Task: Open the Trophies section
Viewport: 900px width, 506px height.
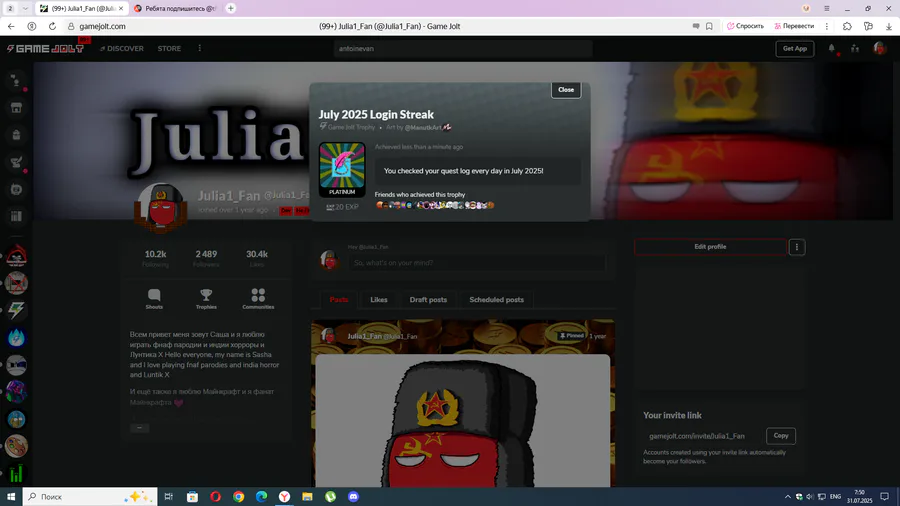Action: click(x=206, y=299)
